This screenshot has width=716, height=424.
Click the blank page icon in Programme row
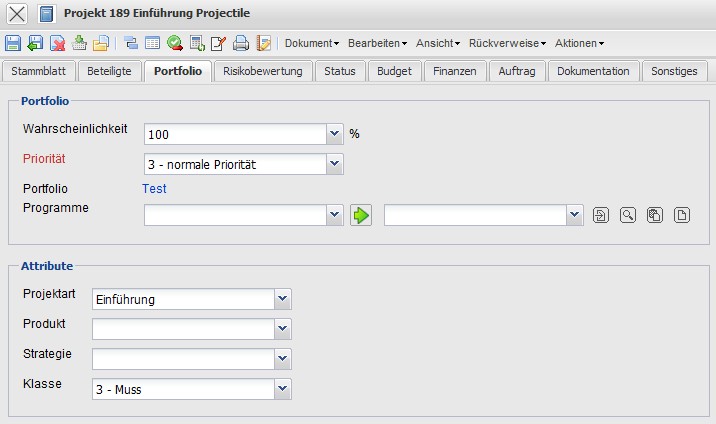tap(681, 215)
